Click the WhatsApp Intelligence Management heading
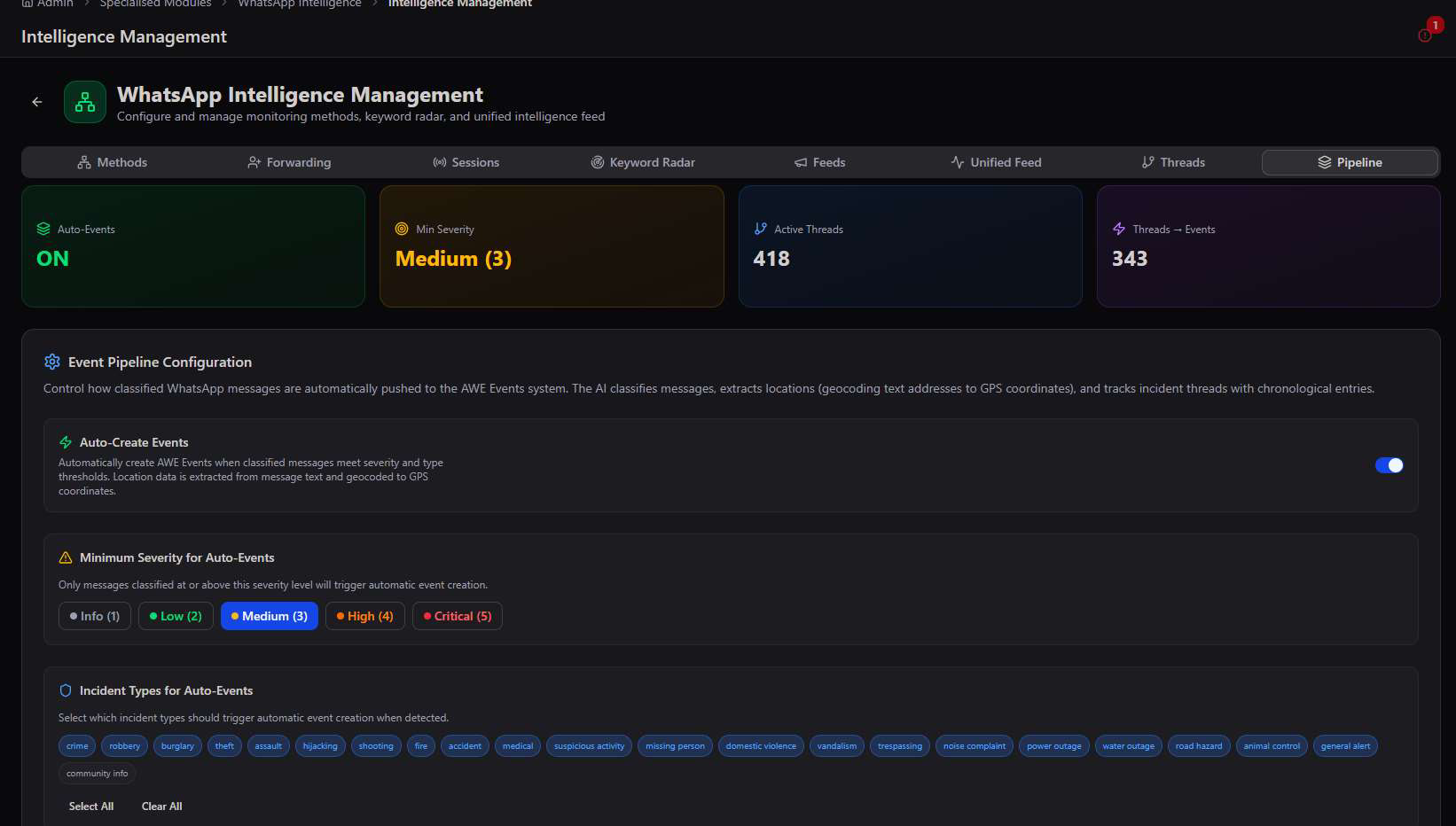The width and height of the screenshot is (1456, 826). point(300,94)
